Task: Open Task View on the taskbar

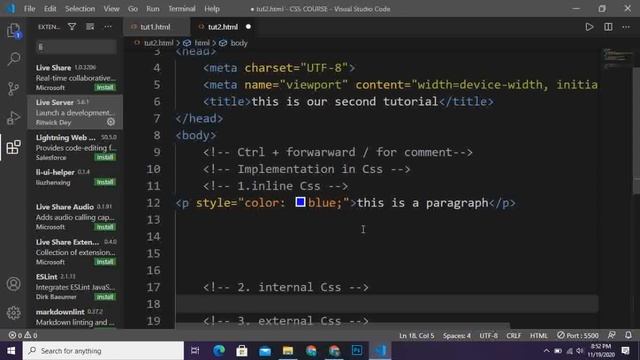Action: coord(195,351)
